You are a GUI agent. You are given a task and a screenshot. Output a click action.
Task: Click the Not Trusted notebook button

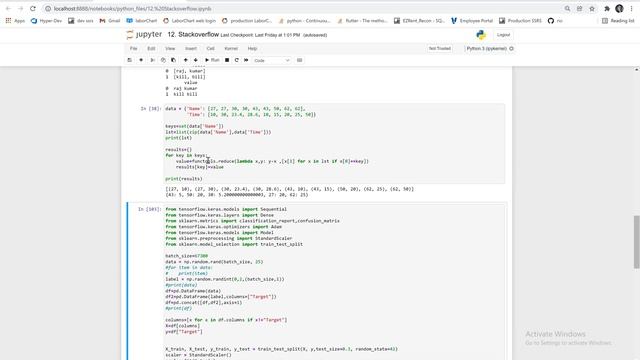pos(440,48)
